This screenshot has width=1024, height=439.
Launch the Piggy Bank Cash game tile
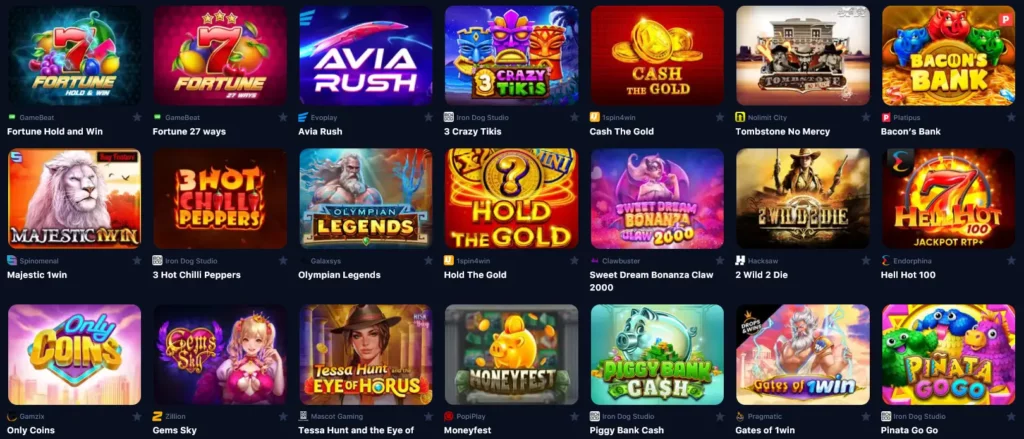[657, 355]
